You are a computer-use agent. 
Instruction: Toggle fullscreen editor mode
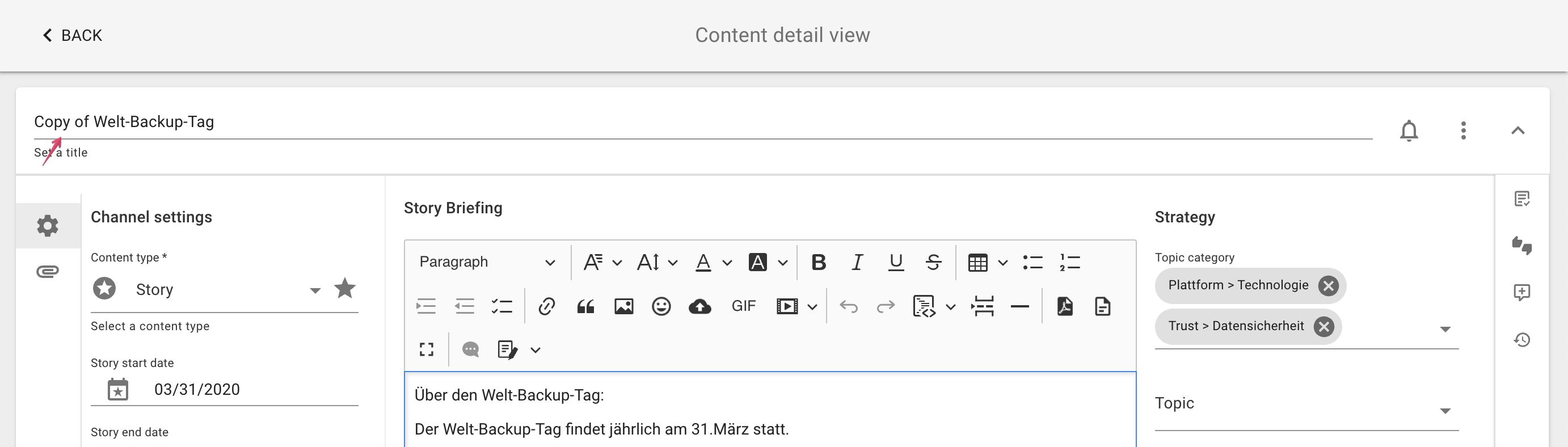[426, 349]
